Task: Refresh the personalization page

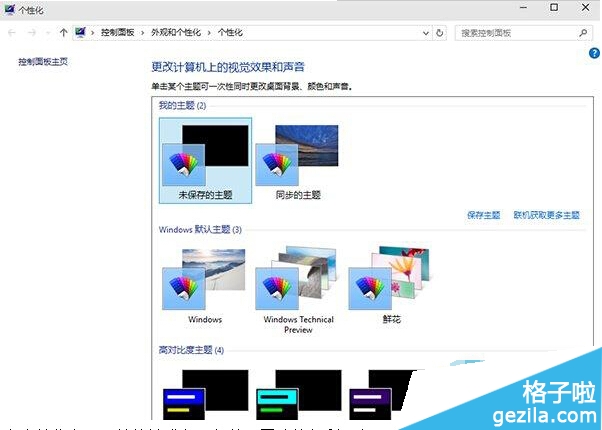Action: (440, 33)
